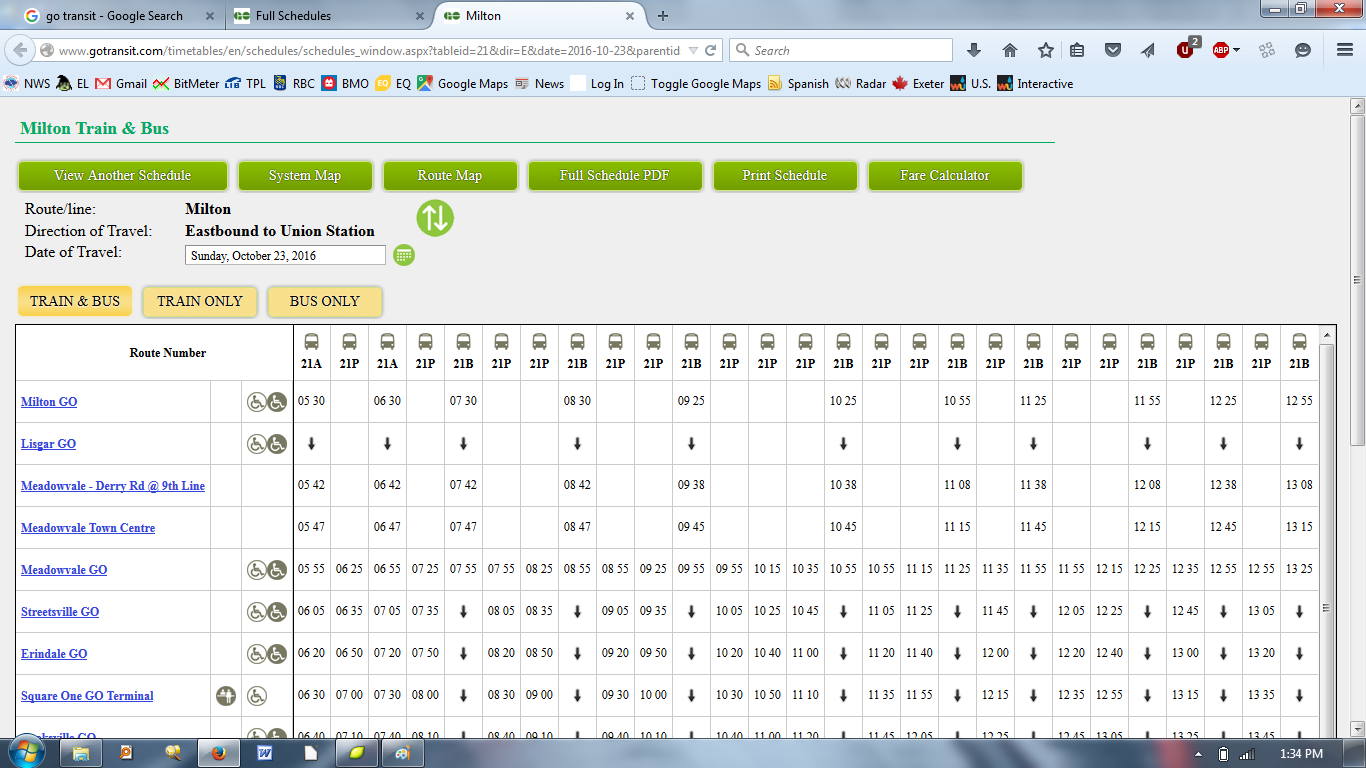Click the Date of Travel input field

(x=286, y=256)
